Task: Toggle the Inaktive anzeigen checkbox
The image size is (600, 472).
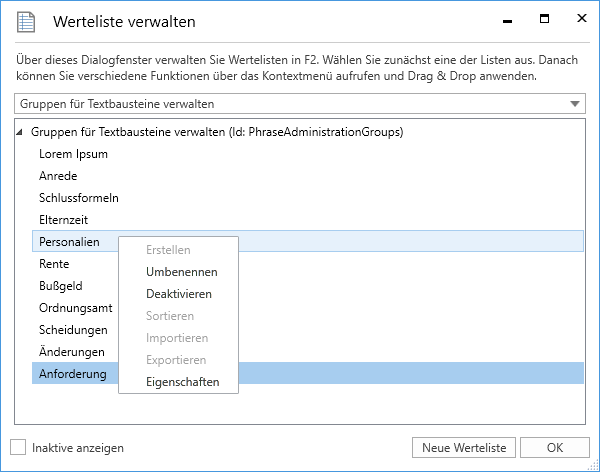Action: (18, 447)
